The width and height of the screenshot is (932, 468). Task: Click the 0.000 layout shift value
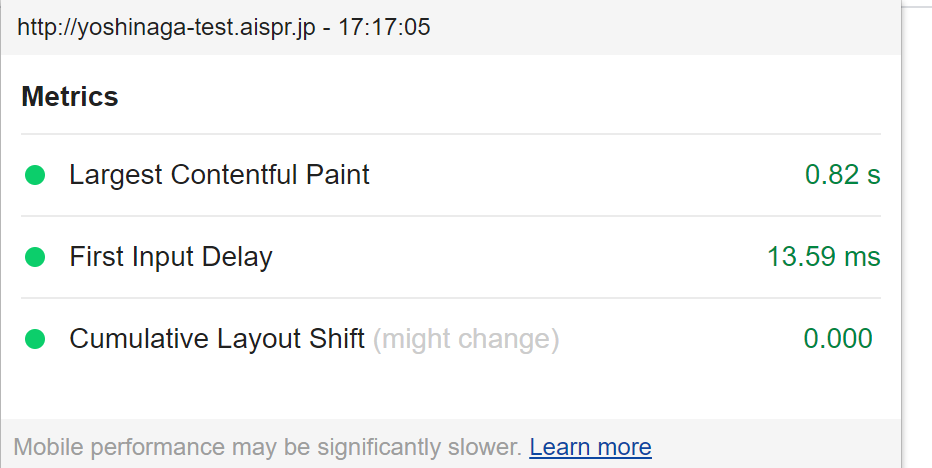tap(838, 339)
